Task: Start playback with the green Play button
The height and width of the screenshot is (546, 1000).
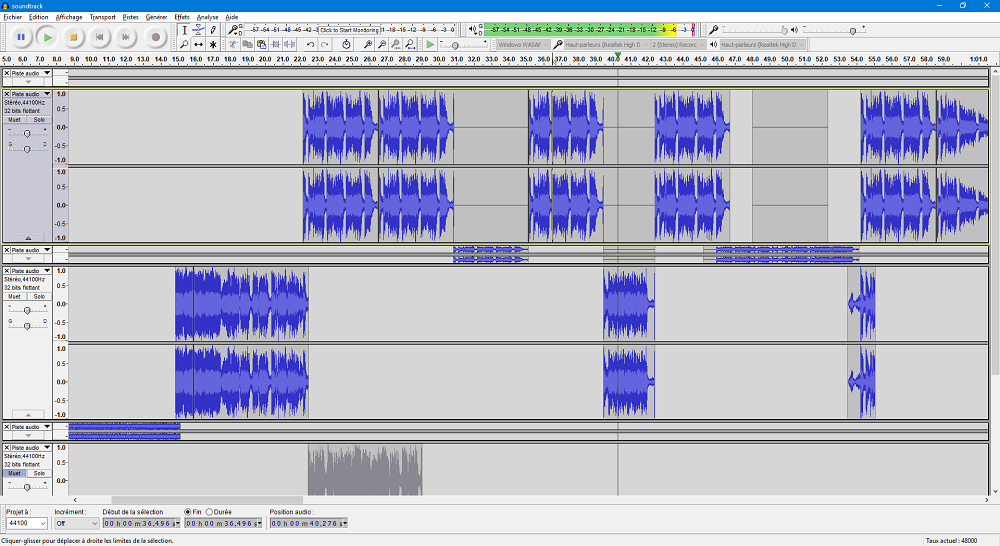Action: point(47,38)
